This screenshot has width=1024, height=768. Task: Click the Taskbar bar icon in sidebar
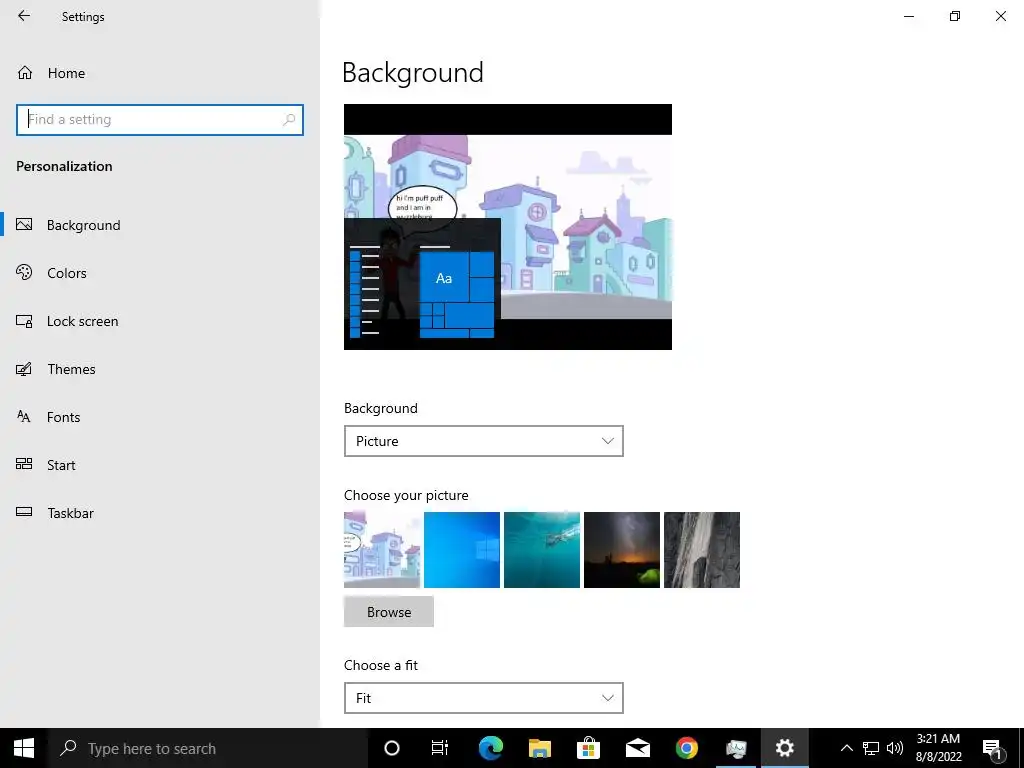click(24, 512)
